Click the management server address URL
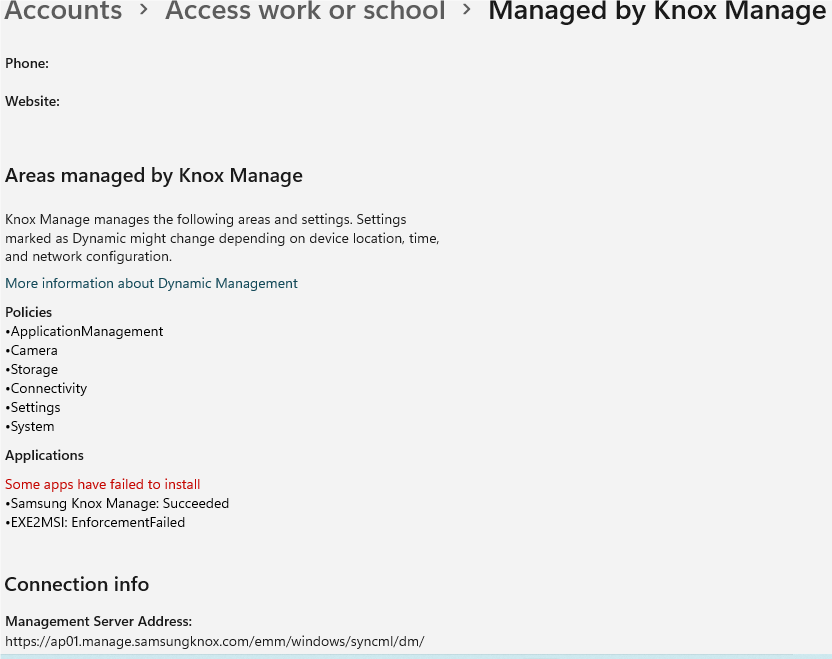 click(214, 641)
